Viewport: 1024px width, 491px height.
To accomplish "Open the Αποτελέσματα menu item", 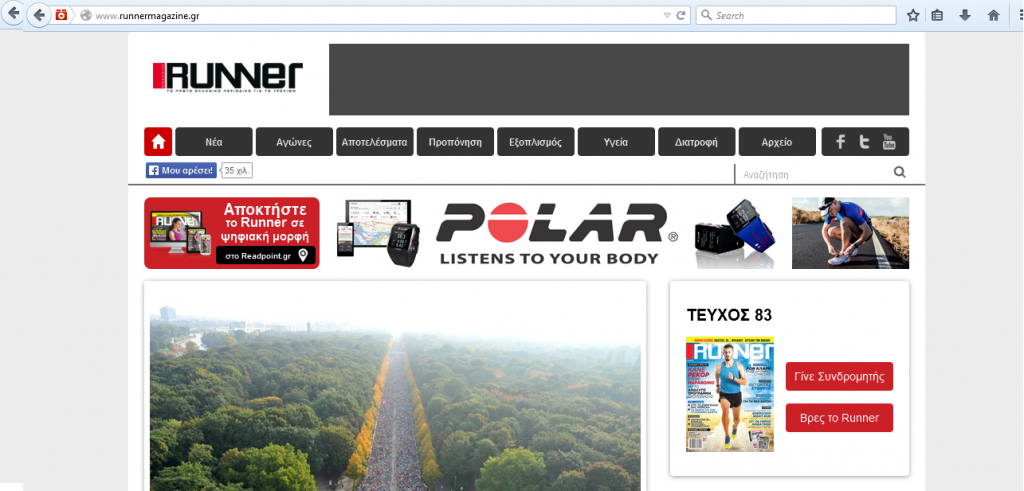I will [375, 142].
